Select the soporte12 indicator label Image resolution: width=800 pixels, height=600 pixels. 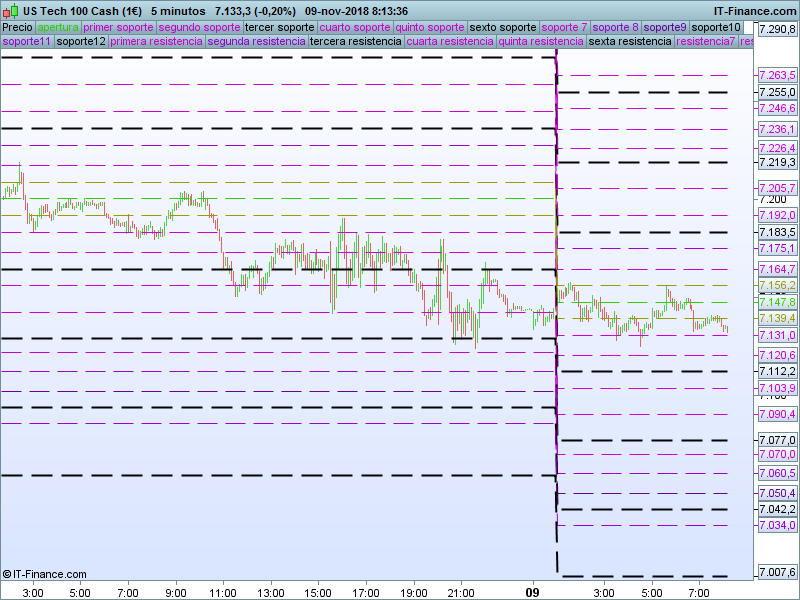(x=81, y=42)
